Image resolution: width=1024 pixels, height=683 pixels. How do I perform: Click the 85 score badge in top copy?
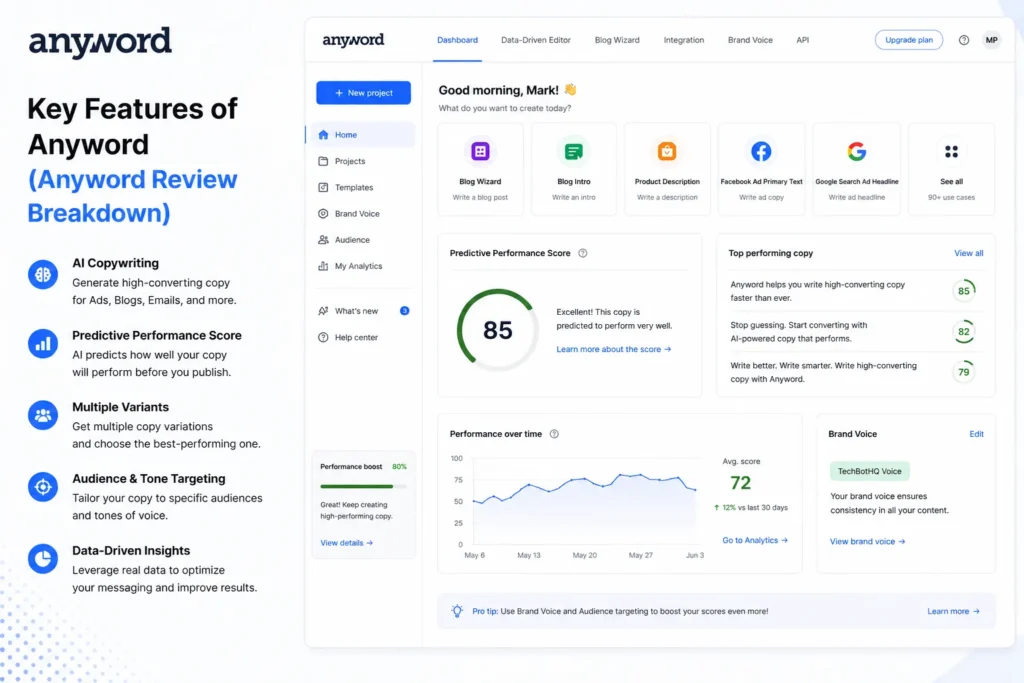(963, 291)
